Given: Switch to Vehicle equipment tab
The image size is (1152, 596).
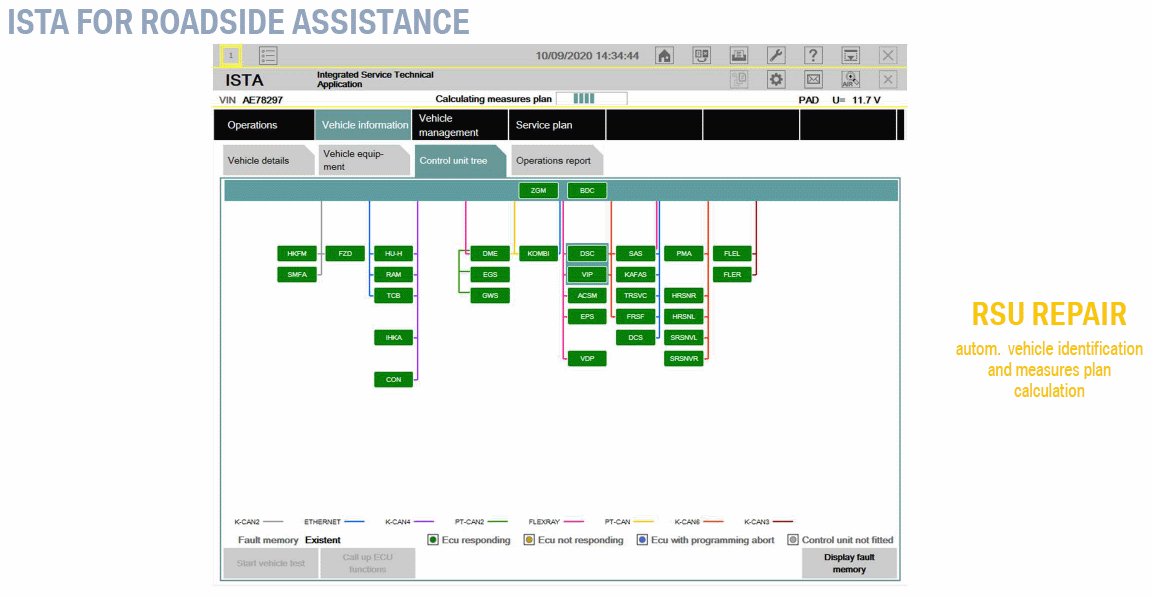Looking at the screenshot, I should 364,161.
